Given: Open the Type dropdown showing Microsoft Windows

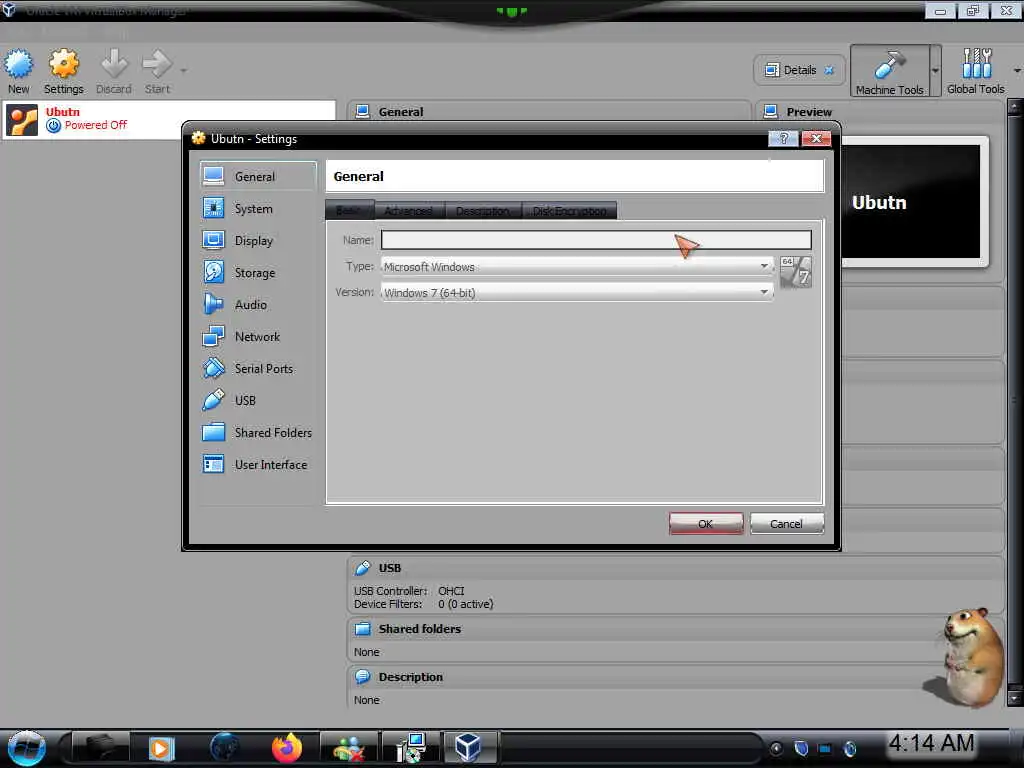Looking at the screenshot, I should point(577,266).
